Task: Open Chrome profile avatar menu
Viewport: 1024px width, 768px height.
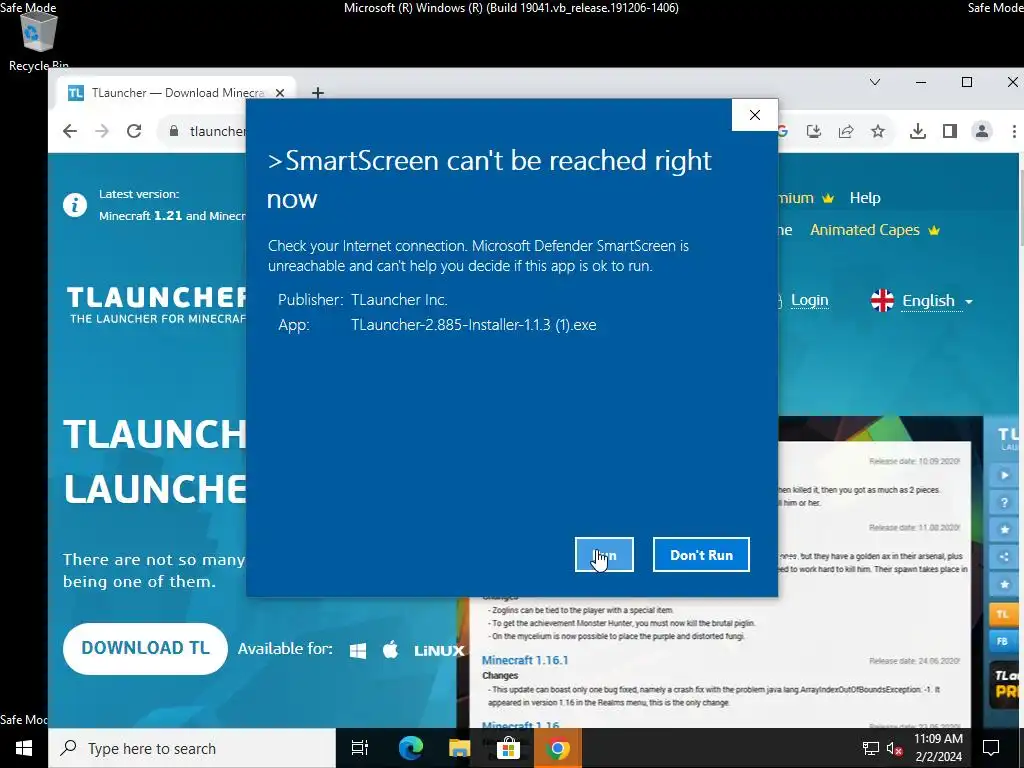Action: (982, 131)
